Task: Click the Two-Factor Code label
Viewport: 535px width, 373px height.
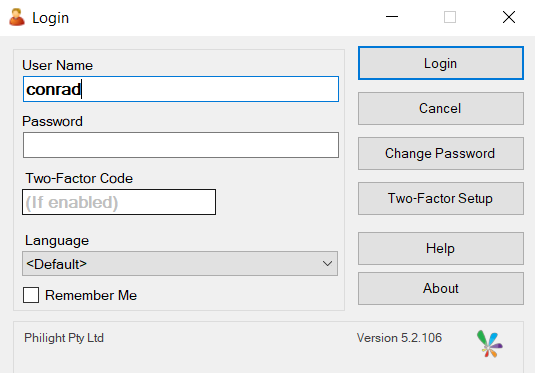Action: coord(79,178)
